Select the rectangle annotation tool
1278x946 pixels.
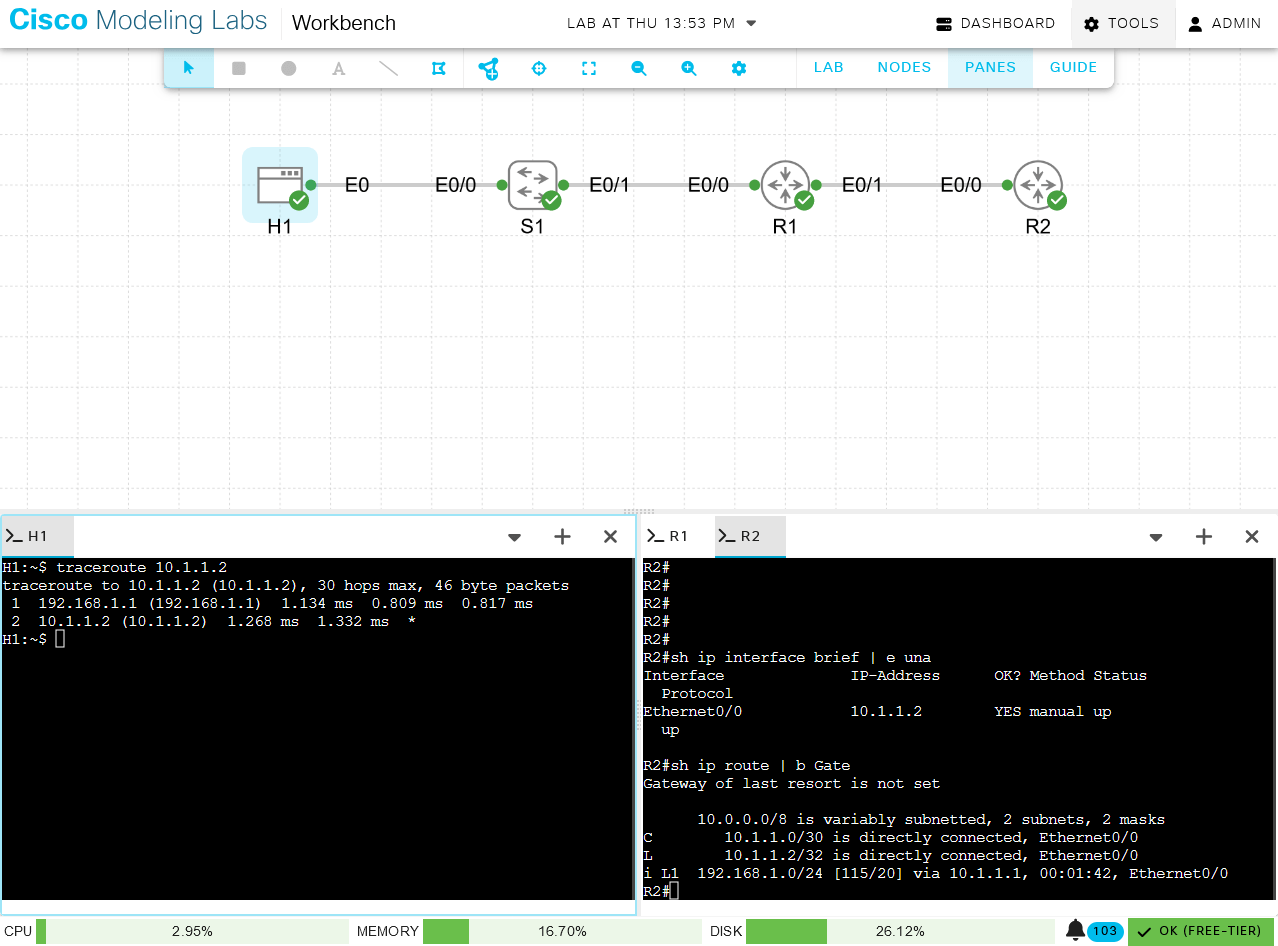[x=239, y=68]
